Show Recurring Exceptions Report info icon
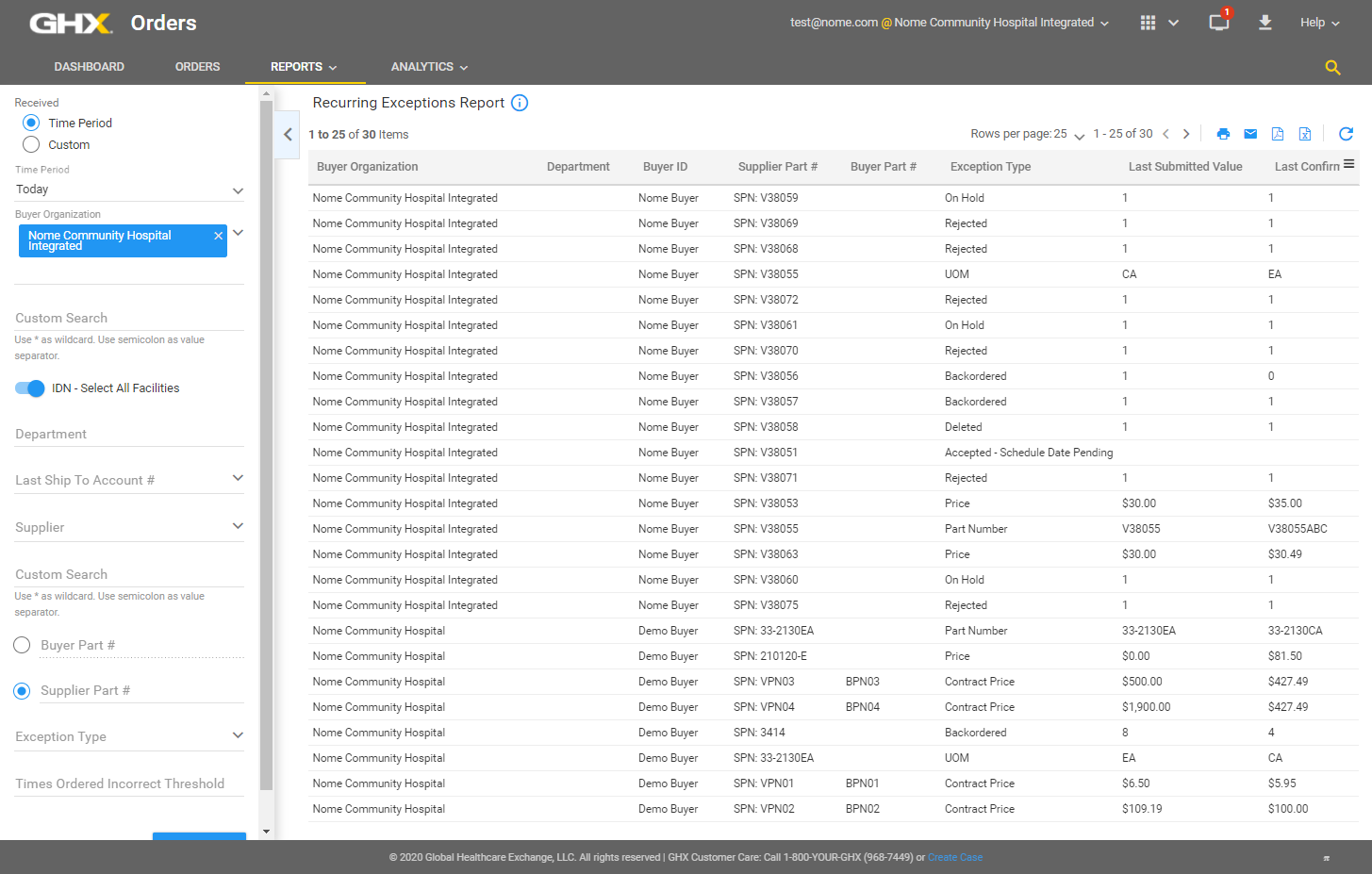This screenshot has width=1372, height=874. (520, 103)
